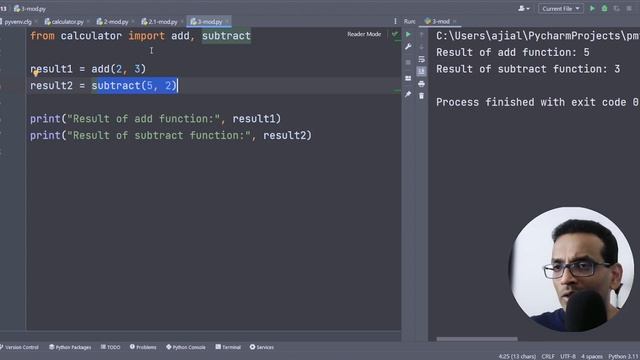Screen dimensions: 640x360
Task: Change UTF-8 file encoding in status bar
Action: click(x=568, y=356)
